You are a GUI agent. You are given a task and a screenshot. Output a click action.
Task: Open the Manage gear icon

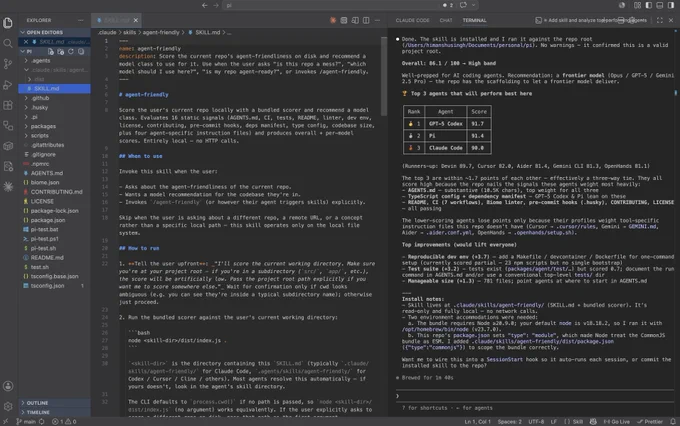tap(8, 406)
